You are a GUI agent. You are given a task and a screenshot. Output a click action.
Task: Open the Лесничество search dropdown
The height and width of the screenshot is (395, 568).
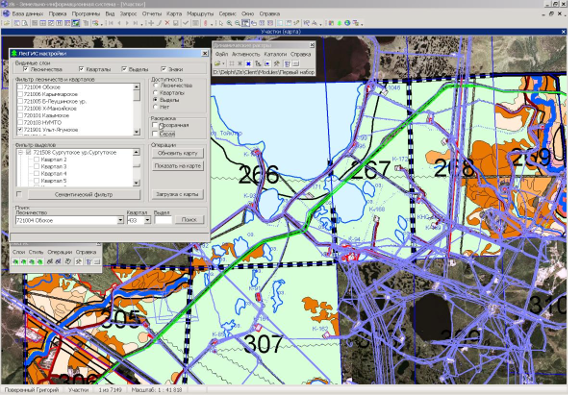click(x=120, y=220)
